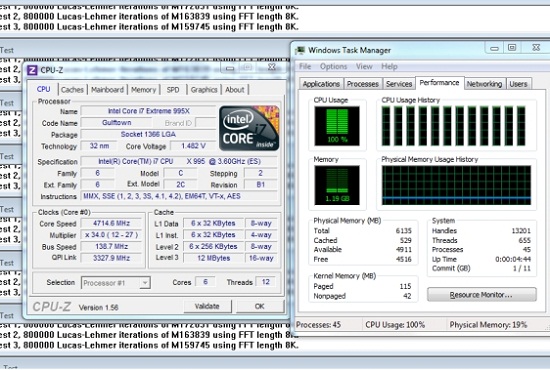Image resolution: width=550 pixels, height=370 pixels.
Task: Click the processor name Intel Core i7 Extreme 995X
Action: point(149,111)
